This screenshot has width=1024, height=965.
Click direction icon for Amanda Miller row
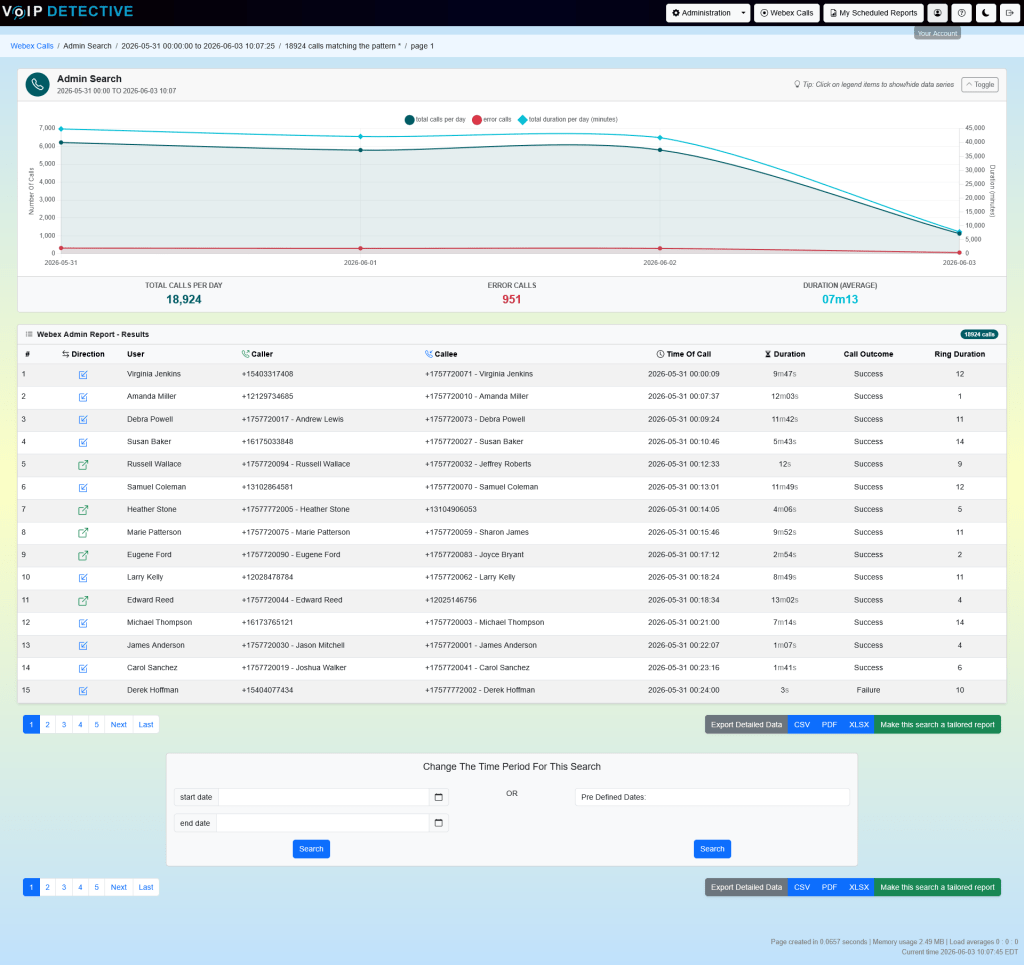[x=83, y=397]
